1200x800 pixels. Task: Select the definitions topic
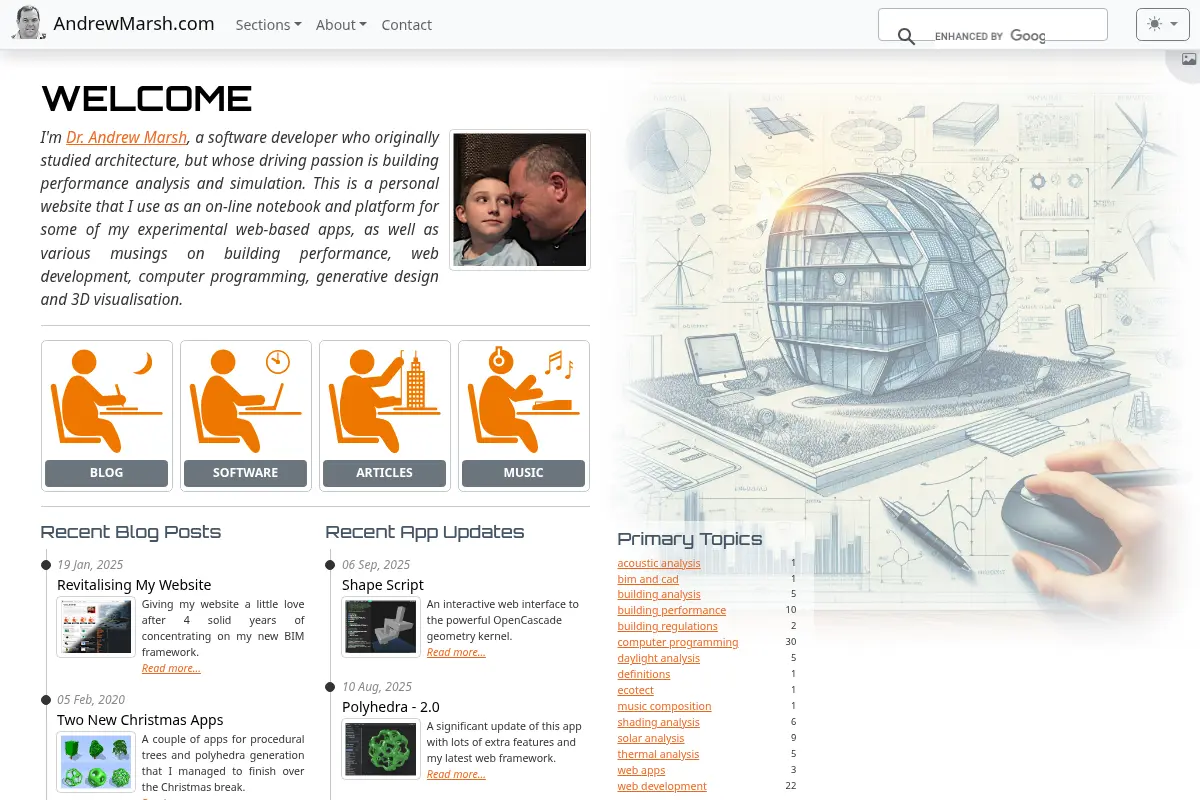click(x=644, y=674)
